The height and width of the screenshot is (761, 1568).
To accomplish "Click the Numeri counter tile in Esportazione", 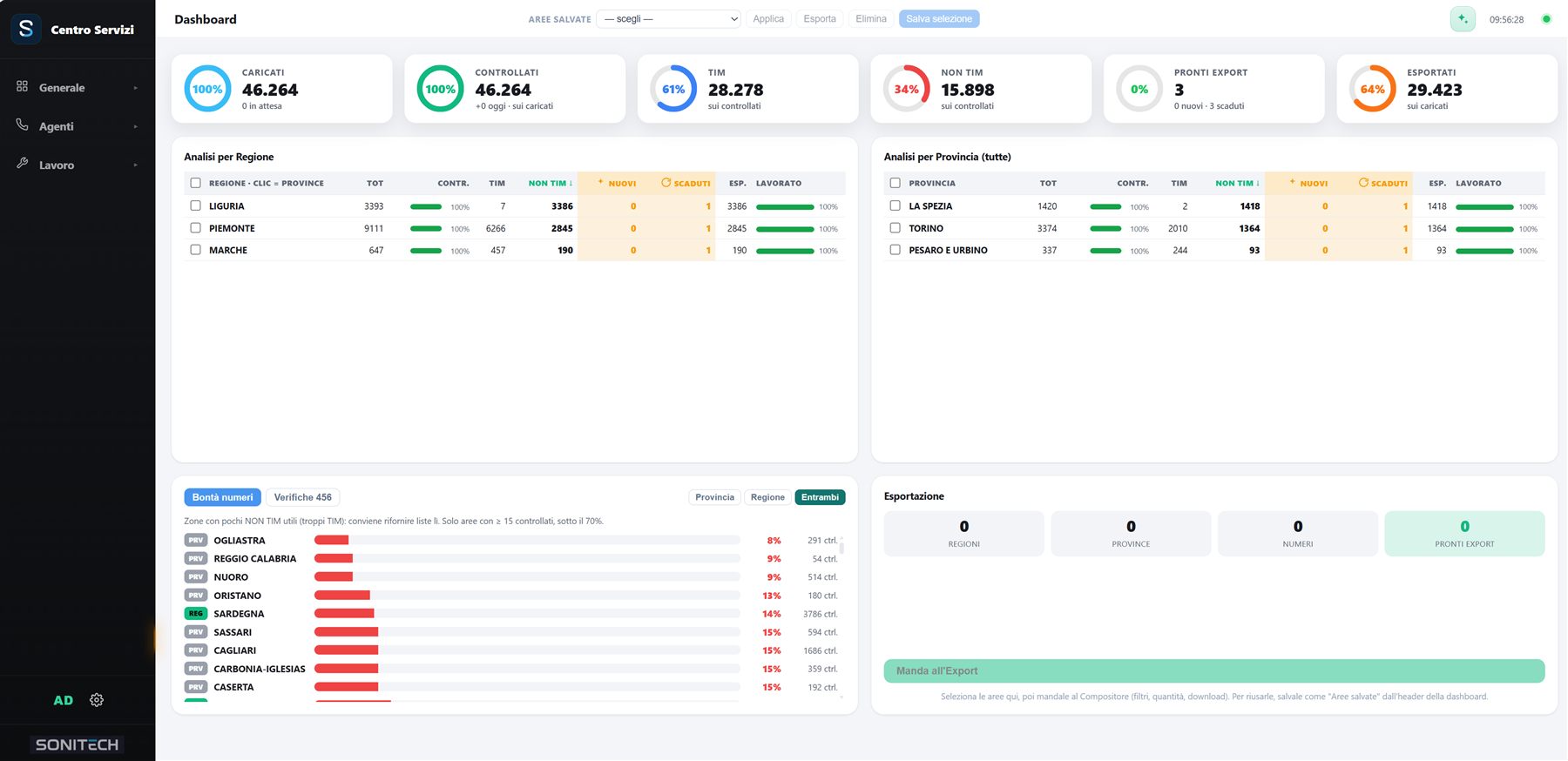I will click(1298, 534).
